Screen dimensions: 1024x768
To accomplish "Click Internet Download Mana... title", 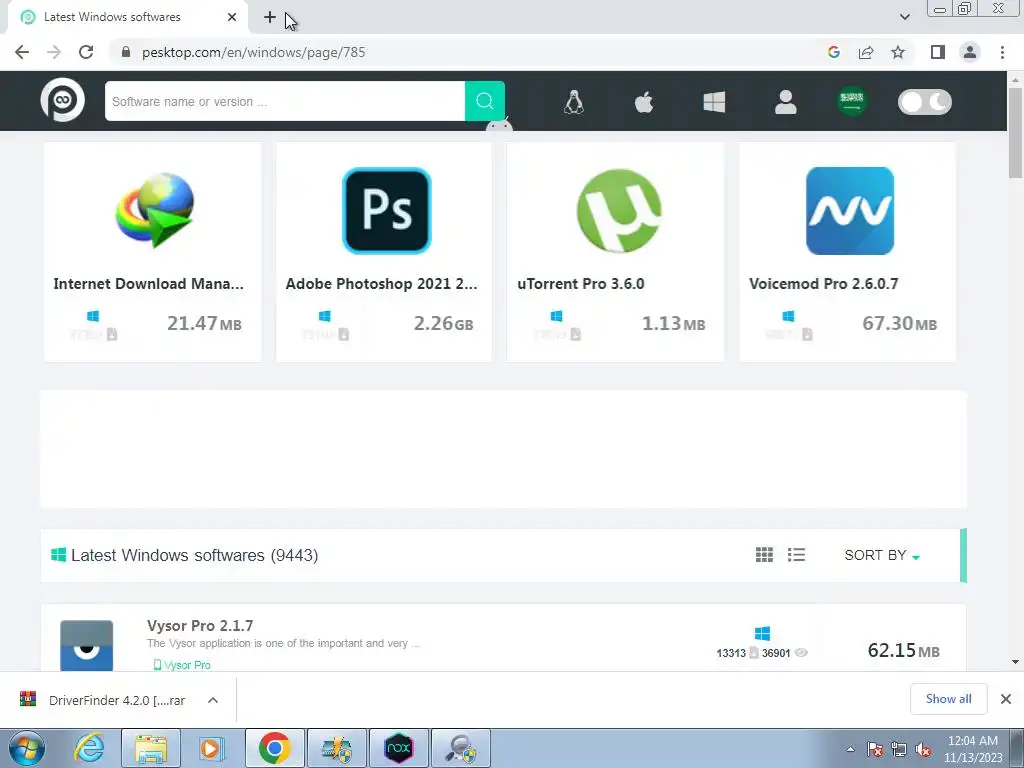I will tap(148, 284).
